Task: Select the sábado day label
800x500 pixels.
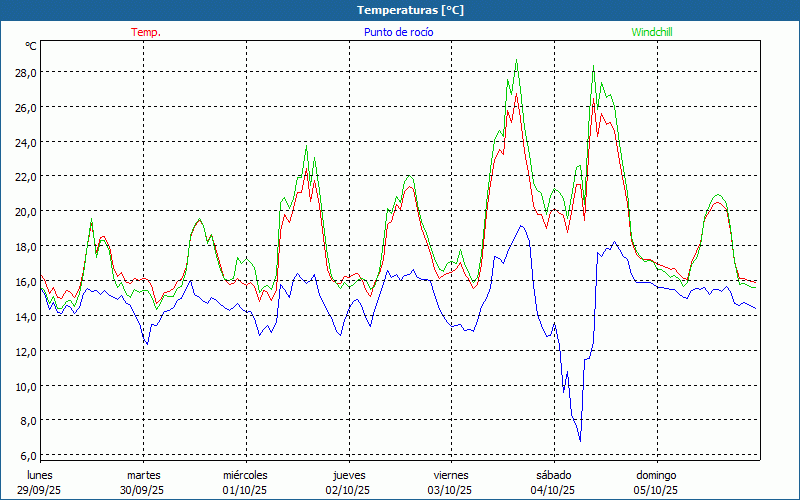Action: pos(553,475)
